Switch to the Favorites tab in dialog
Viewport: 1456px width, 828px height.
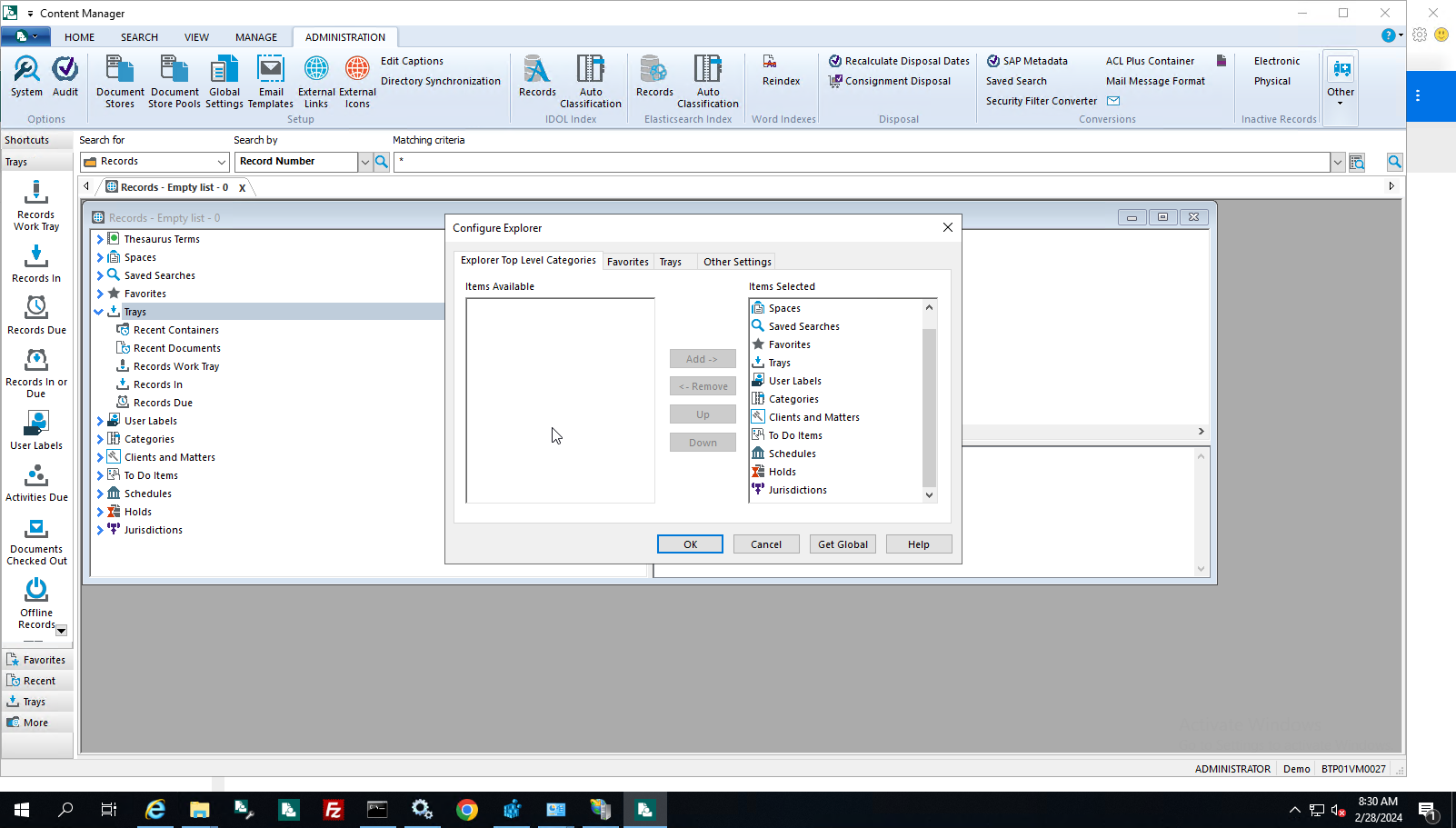point(628,262)
